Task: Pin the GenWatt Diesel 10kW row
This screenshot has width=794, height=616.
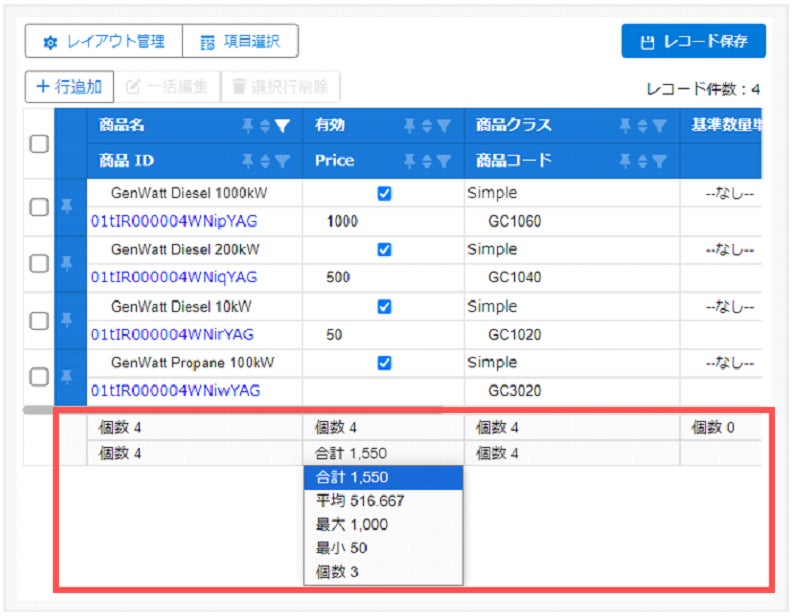Action: 67,320
